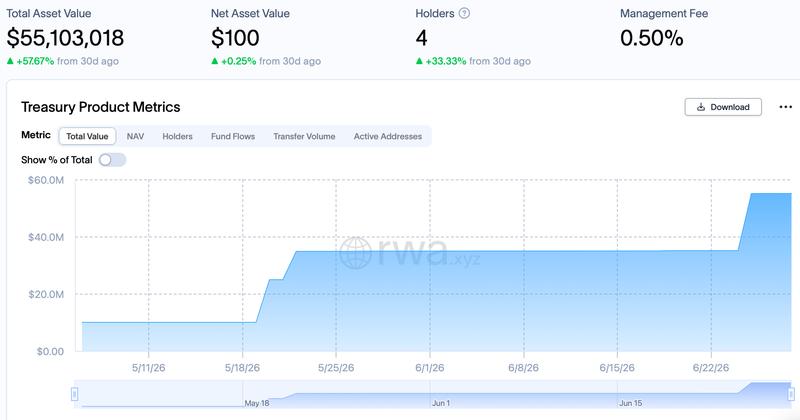
Task: Click the Jun 1 marker in range navigator
Action: tap(441, 403)
